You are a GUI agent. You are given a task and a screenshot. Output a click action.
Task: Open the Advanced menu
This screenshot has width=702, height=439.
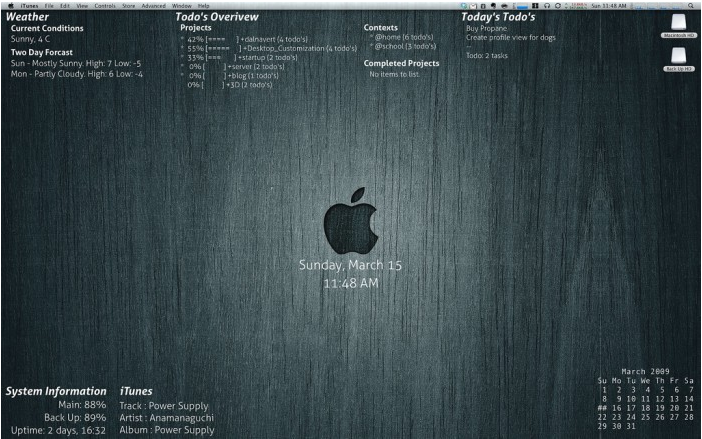coord(154,6)
